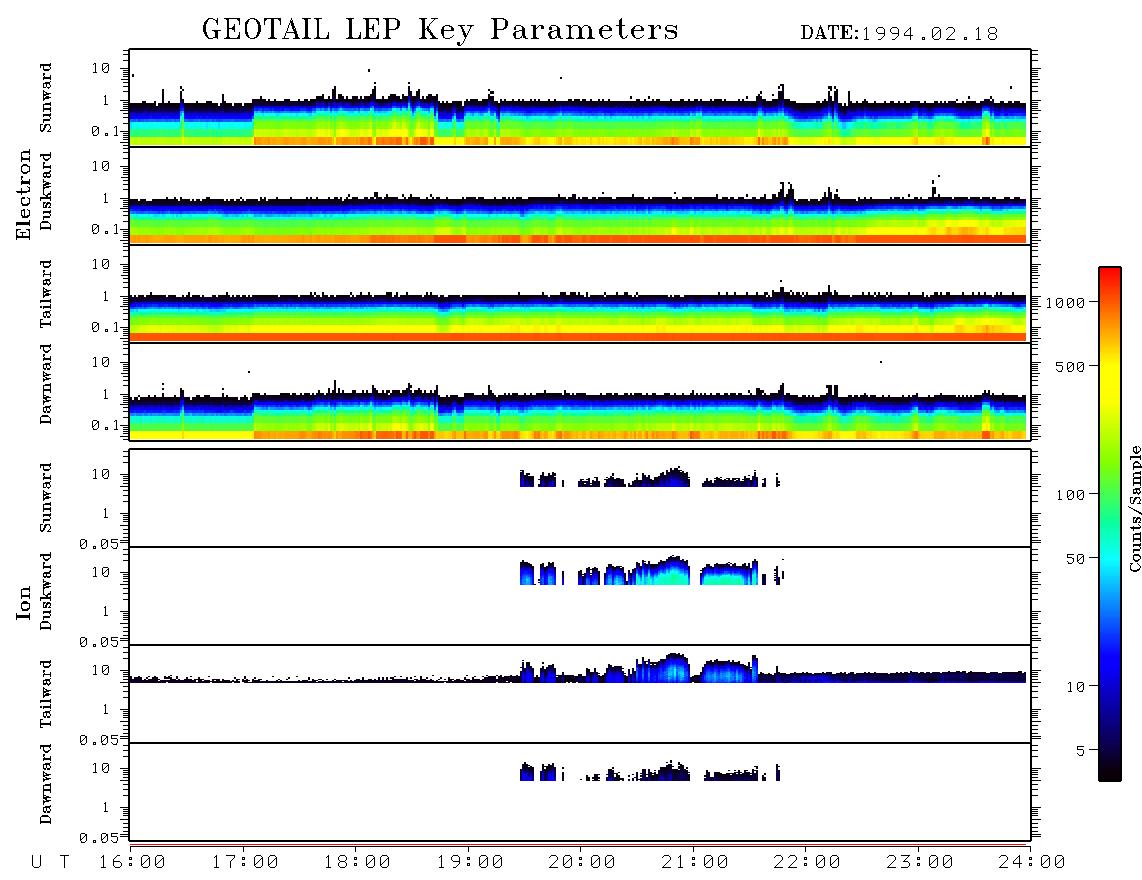
Task: Click the 'GEOTAIL LEP Key Parameters' title
Action: (440, 30)
